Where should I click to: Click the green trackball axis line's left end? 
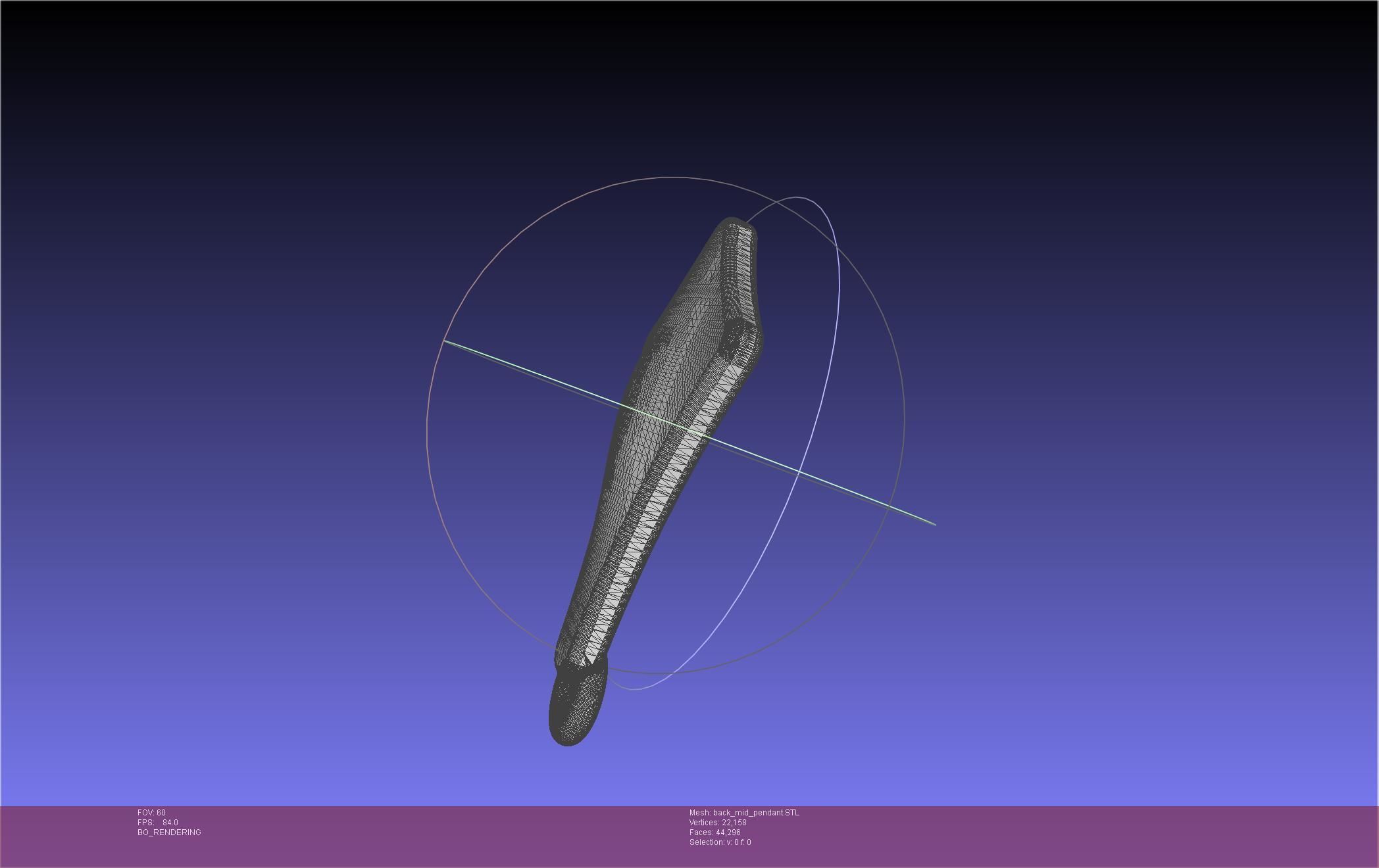[x=446, y=341]
